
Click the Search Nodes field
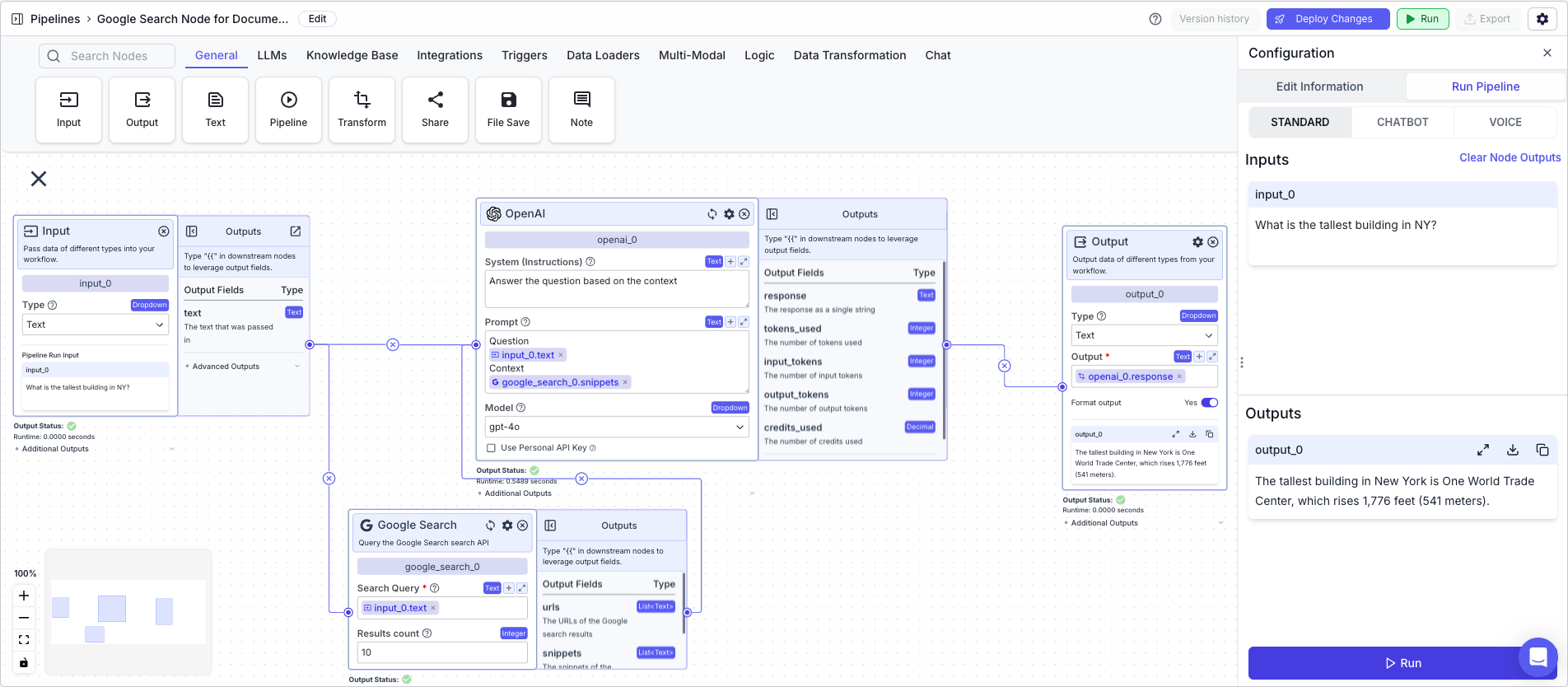click(107, 56)
